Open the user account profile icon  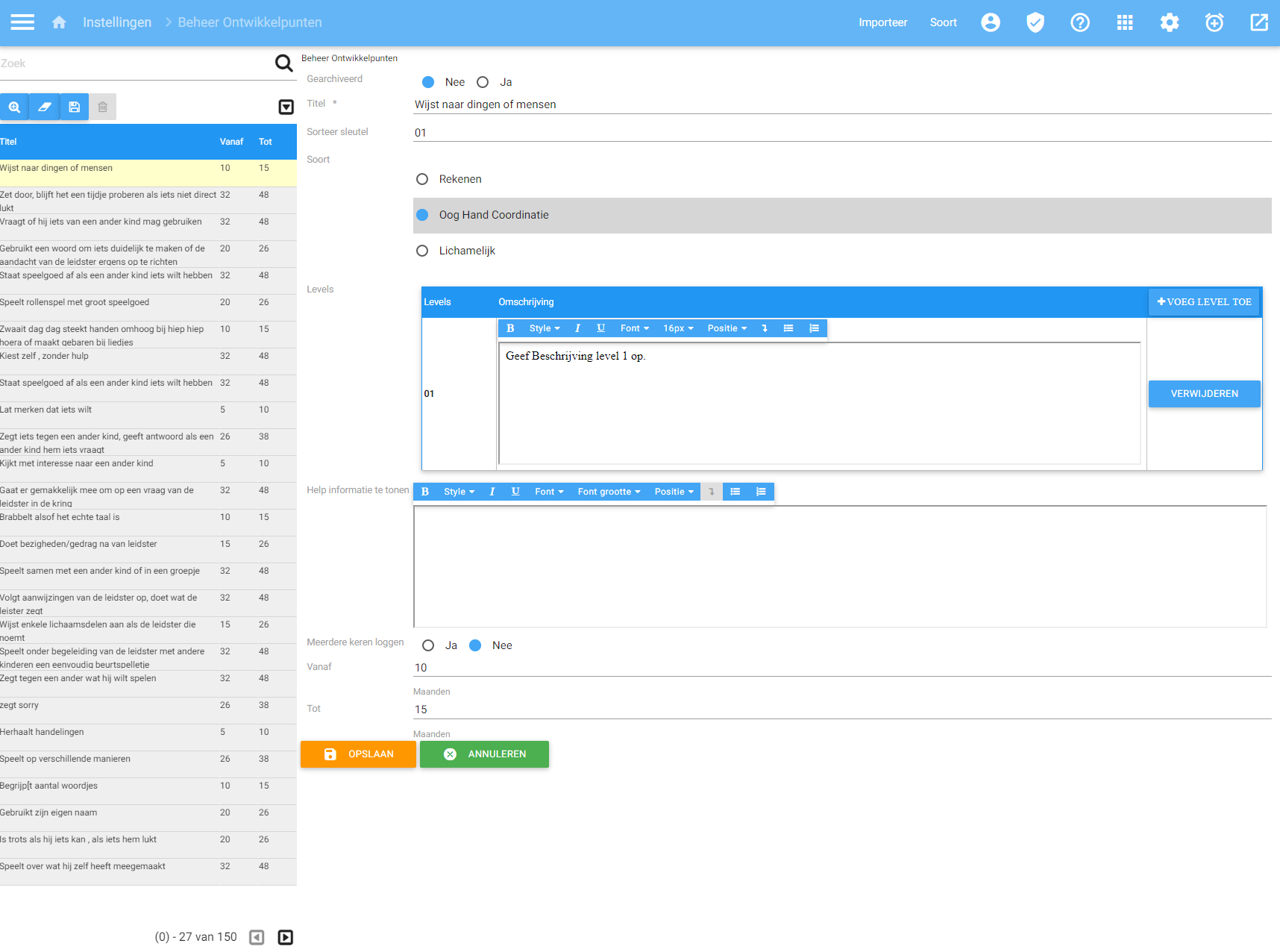990,22
